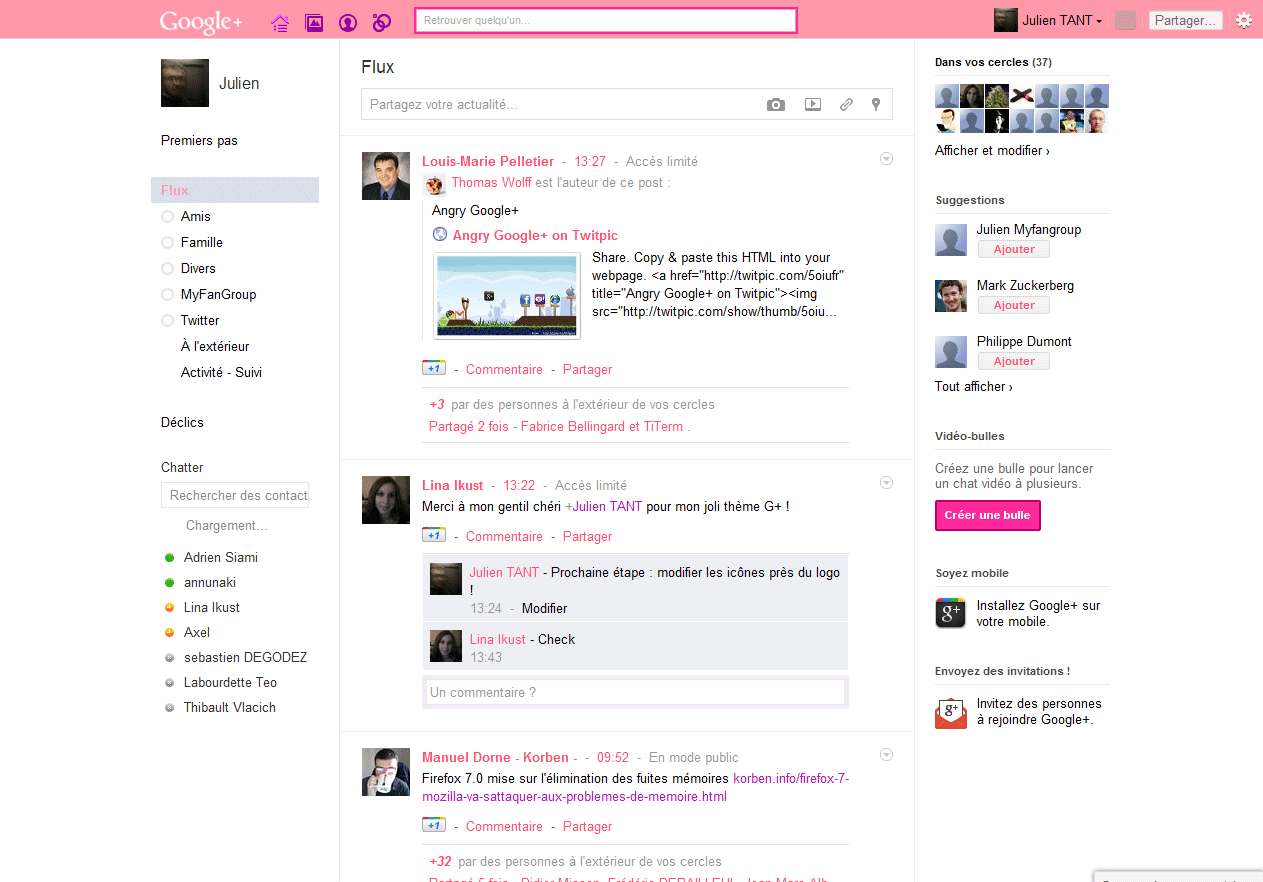This screenshot has width=1263, height=882.
Task: Open the Profile icon in top bar
Action: (347, 22)
